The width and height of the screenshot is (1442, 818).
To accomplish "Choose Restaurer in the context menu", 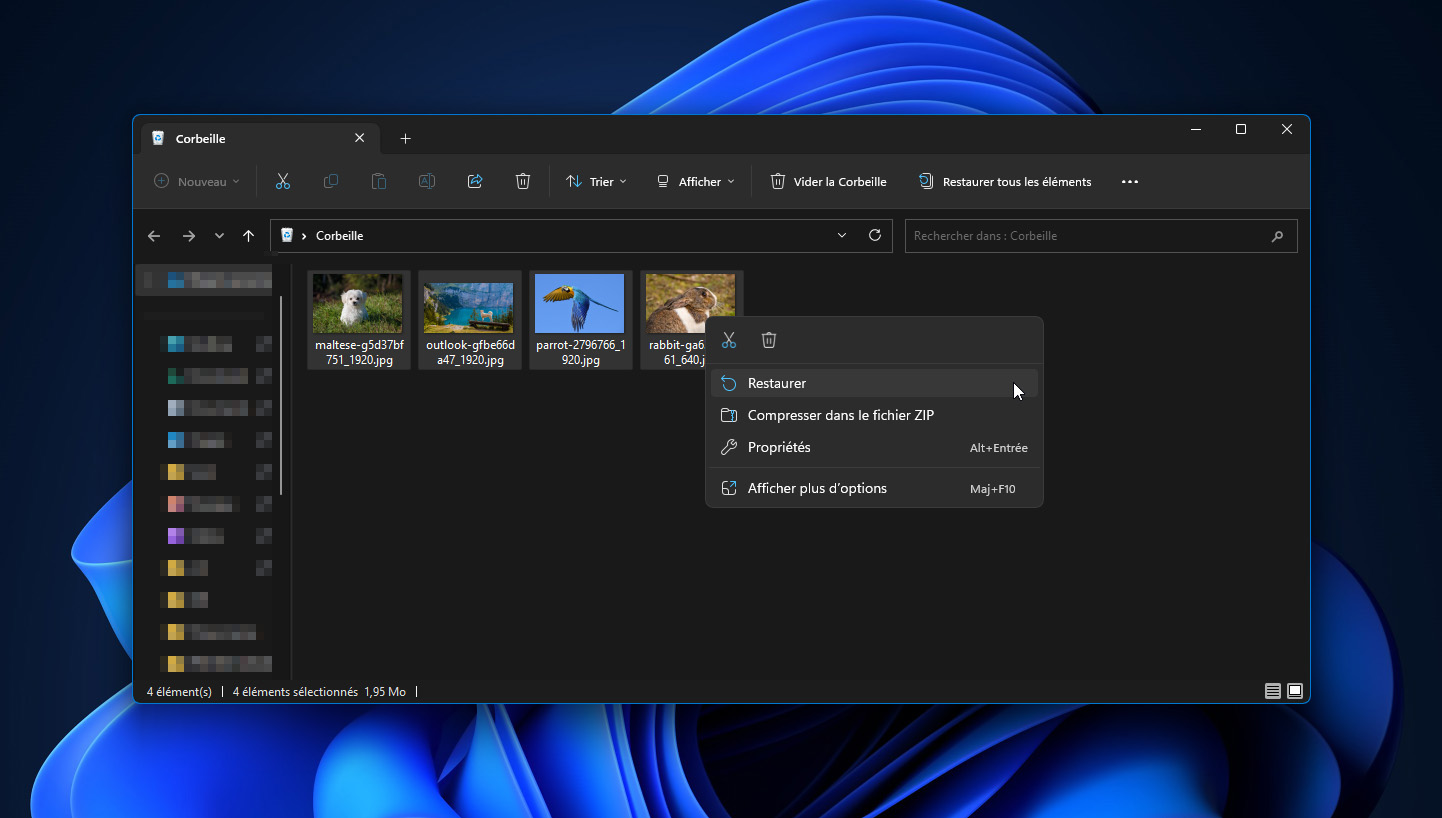I will (x=874, y=383).
